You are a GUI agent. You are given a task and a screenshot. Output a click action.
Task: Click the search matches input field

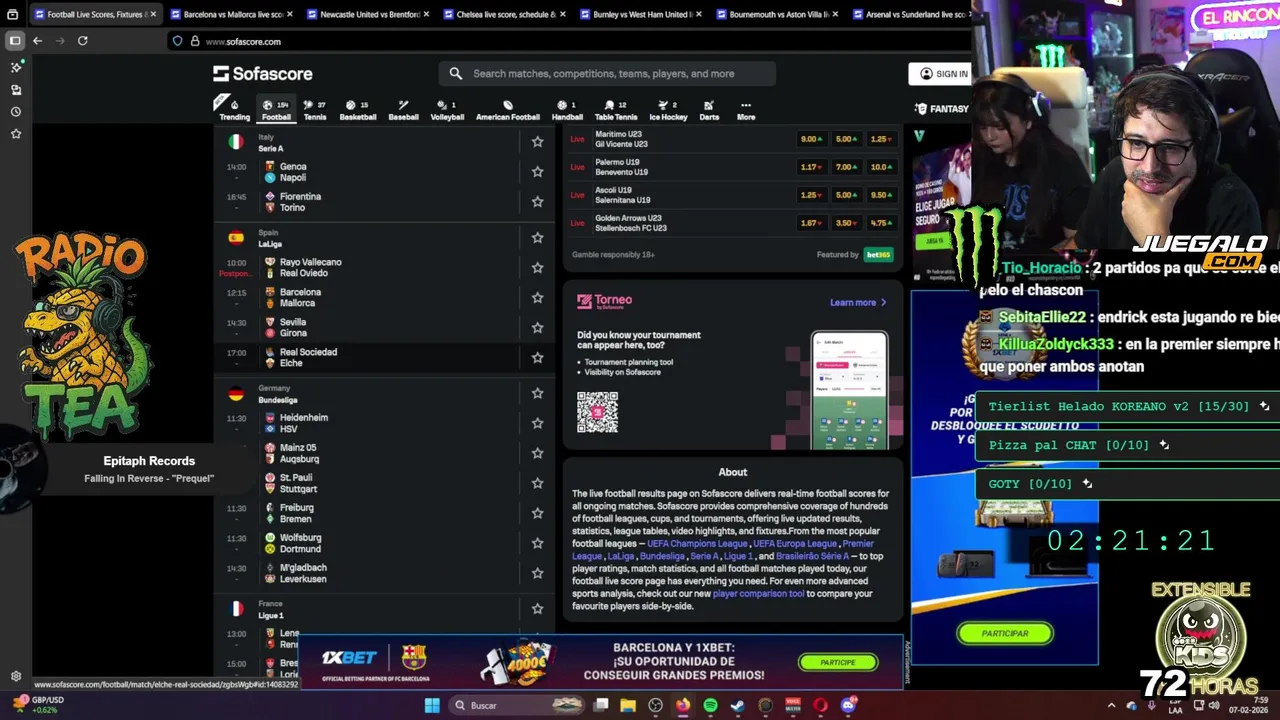[x=607, y=73]
